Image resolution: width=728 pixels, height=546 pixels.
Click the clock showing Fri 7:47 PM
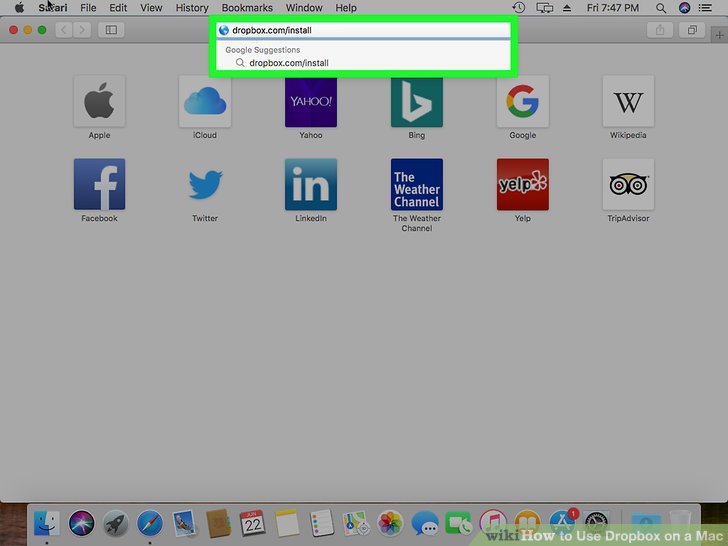pyautogui.click(x=612, y=8)
